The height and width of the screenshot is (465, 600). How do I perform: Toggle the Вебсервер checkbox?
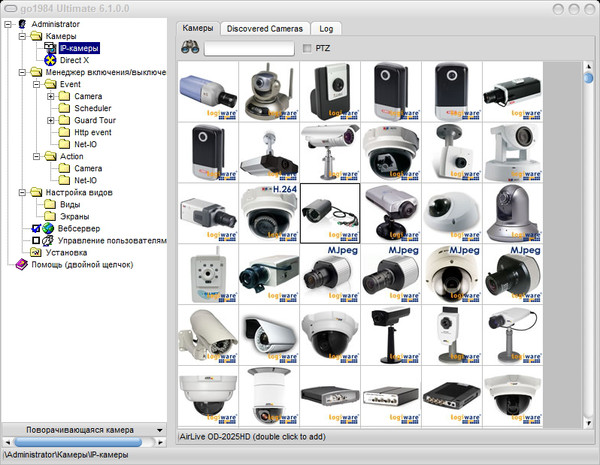point(36,228)
